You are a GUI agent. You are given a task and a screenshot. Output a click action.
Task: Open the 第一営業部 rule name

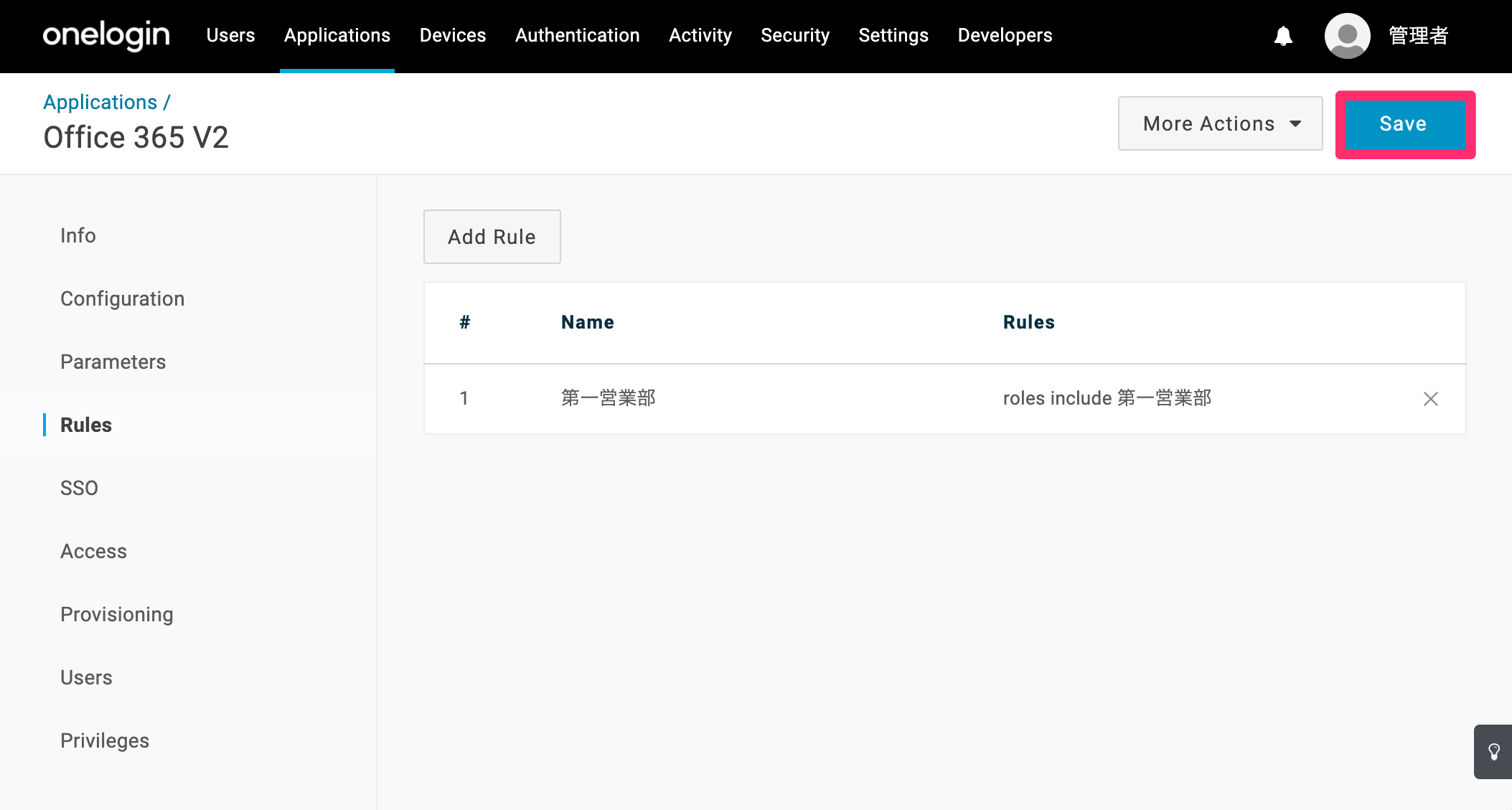click(609, 398)
